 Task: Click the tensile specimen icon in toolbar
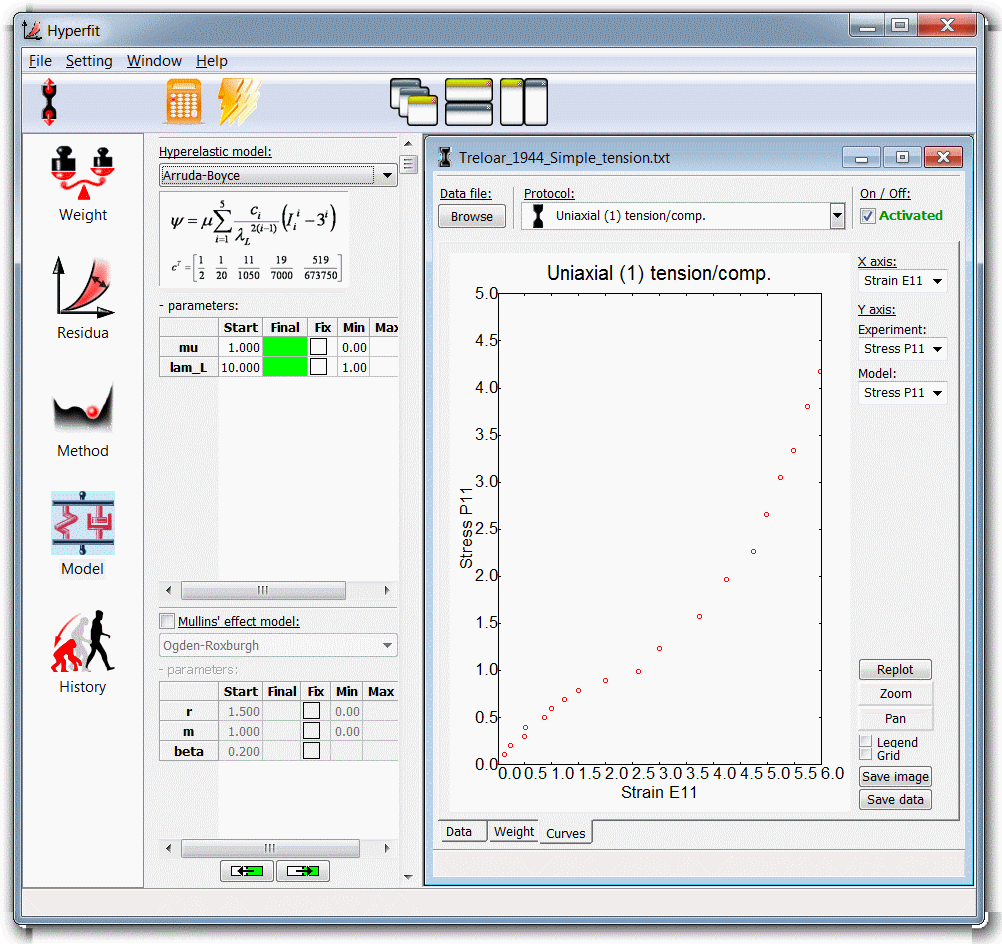click(49, 102)
